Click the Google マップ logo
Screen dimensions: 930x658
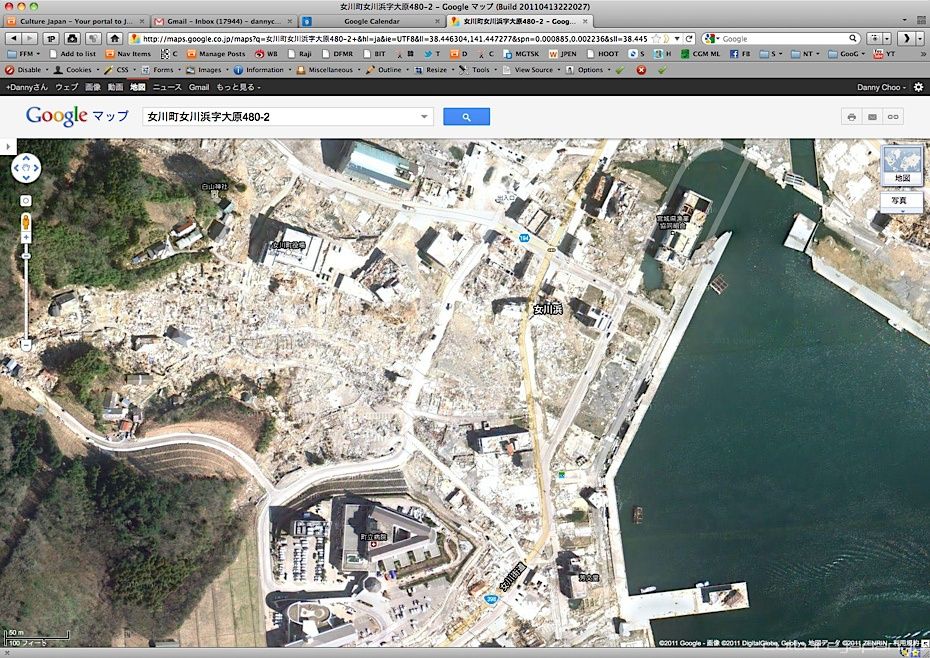point(77,116)
